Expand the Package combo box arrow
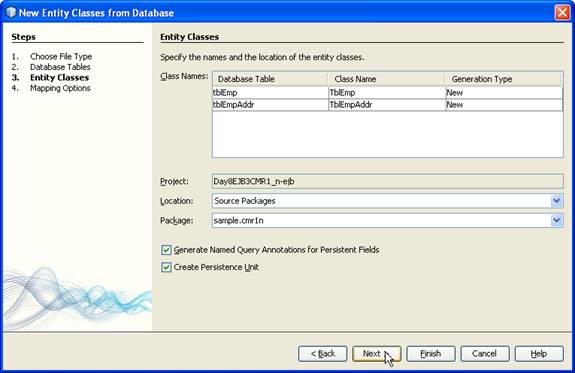The width and height of the screenshot is (575, 373). pyautogui.click(x=556, y=220)
